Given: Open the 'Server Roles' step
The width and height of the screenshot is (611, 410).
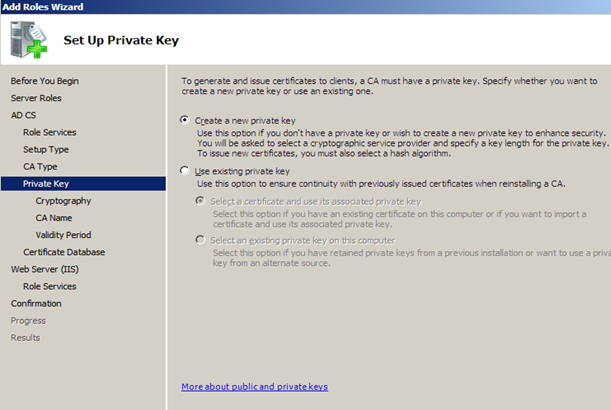Looking at the screenshot, I should tap(36, 98).
